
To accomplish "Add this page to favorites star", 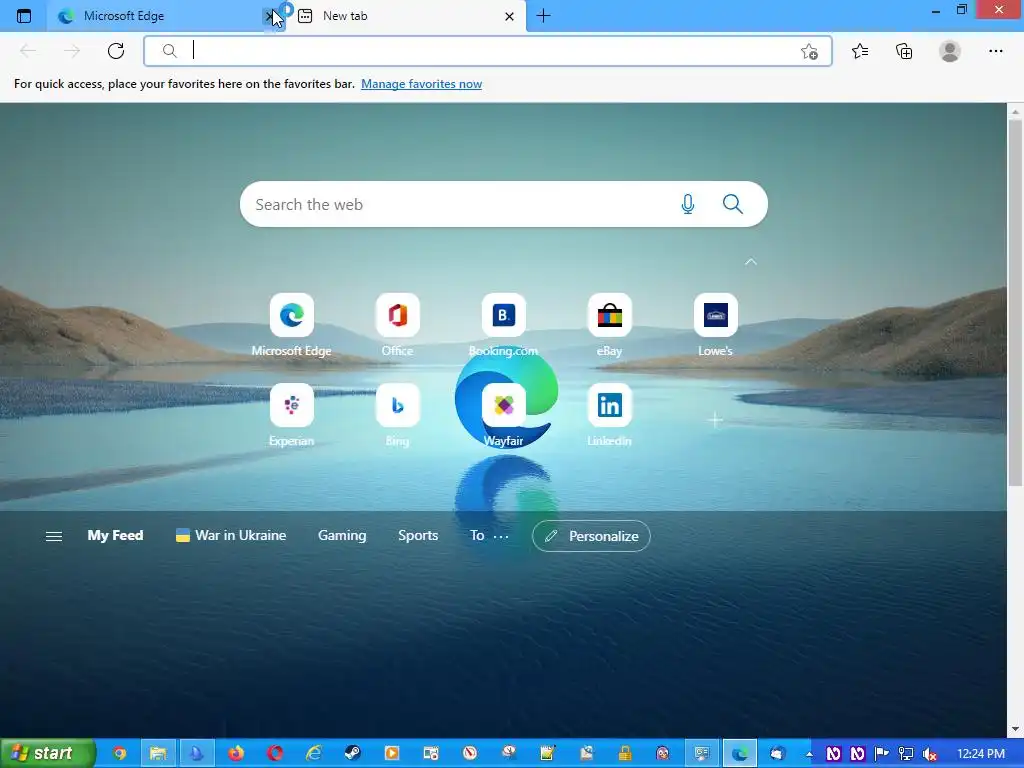I will [809, 51].
